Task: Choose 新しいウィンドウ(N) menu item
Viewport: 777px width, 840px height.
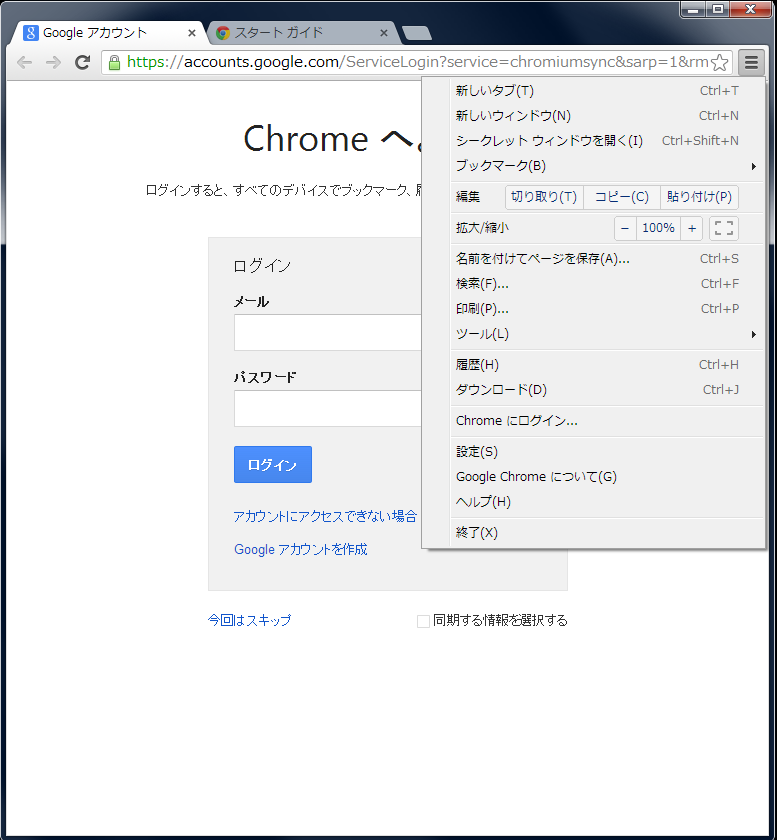Action: (593, 116)
